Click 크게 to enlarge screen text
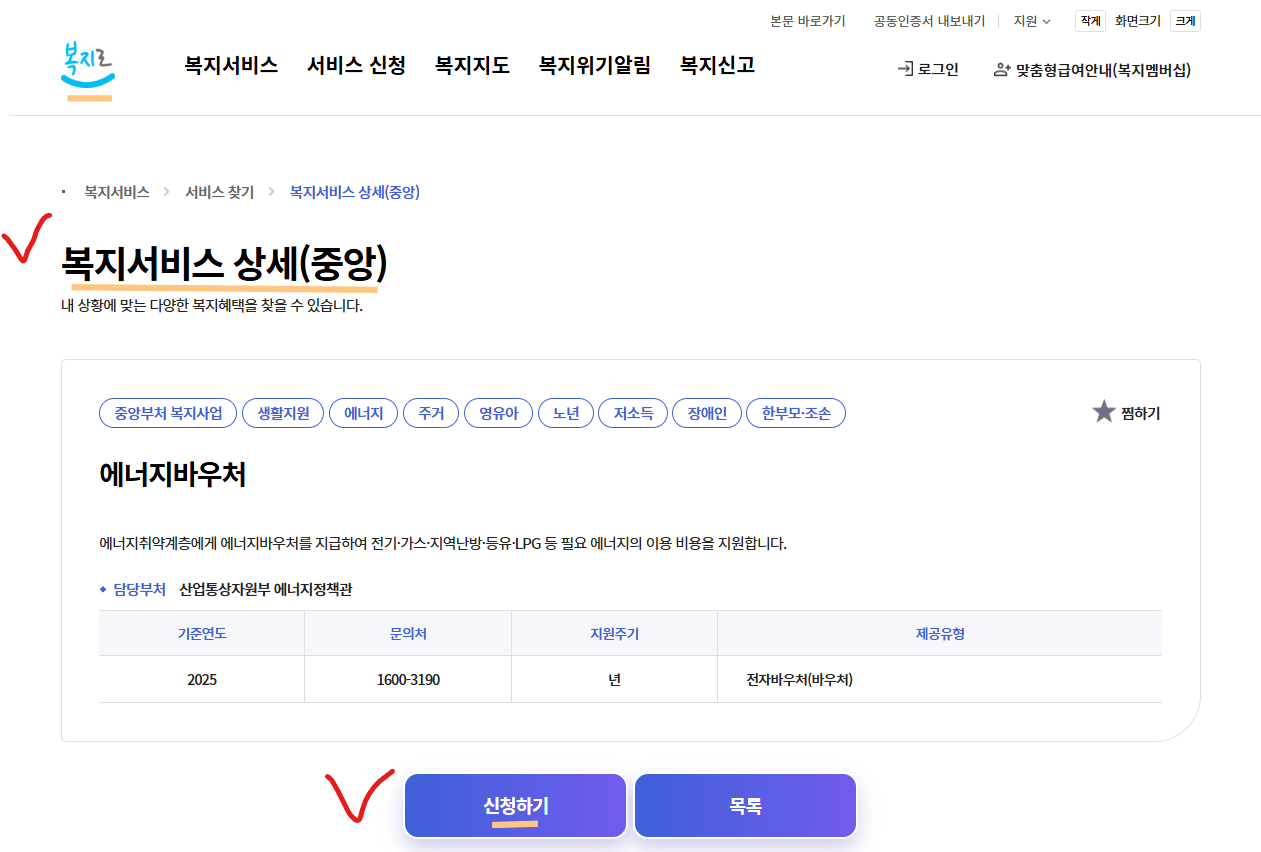This screenshot has width=1261, height=852. click(1184, 20)
